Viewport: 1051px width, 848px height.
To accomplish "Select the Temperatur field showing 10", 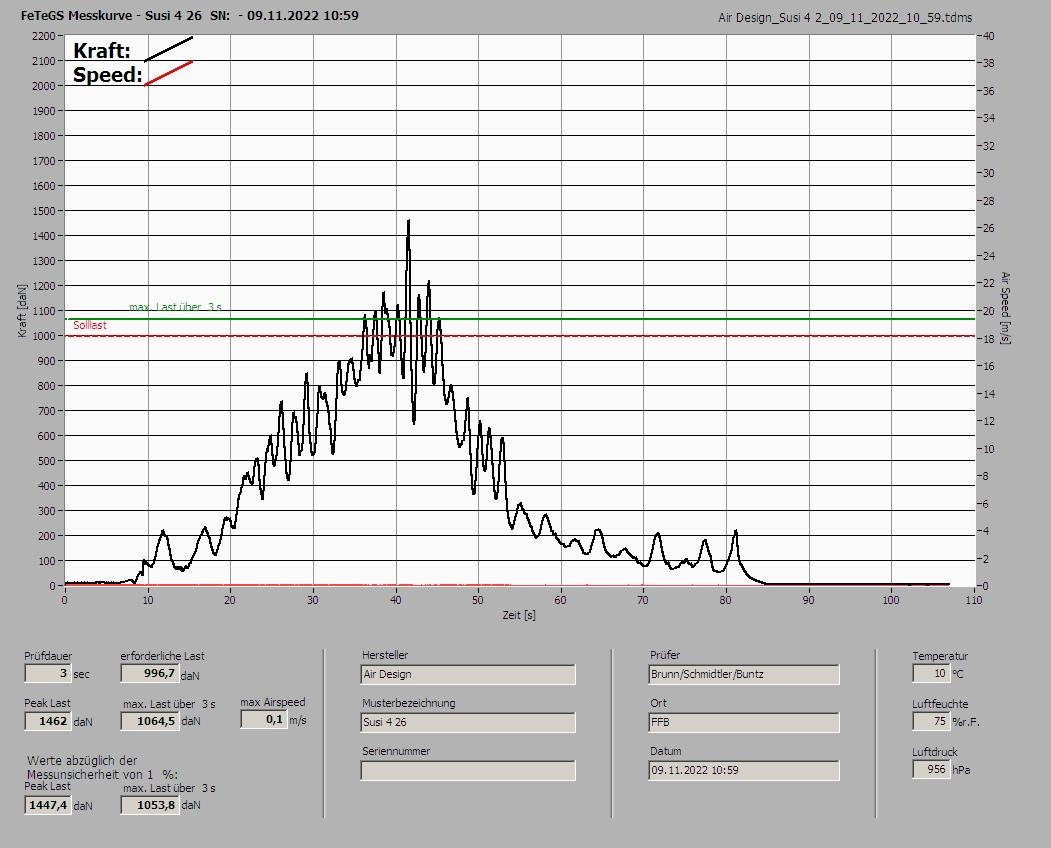I will pyautogui.click(x=931, y=673).
